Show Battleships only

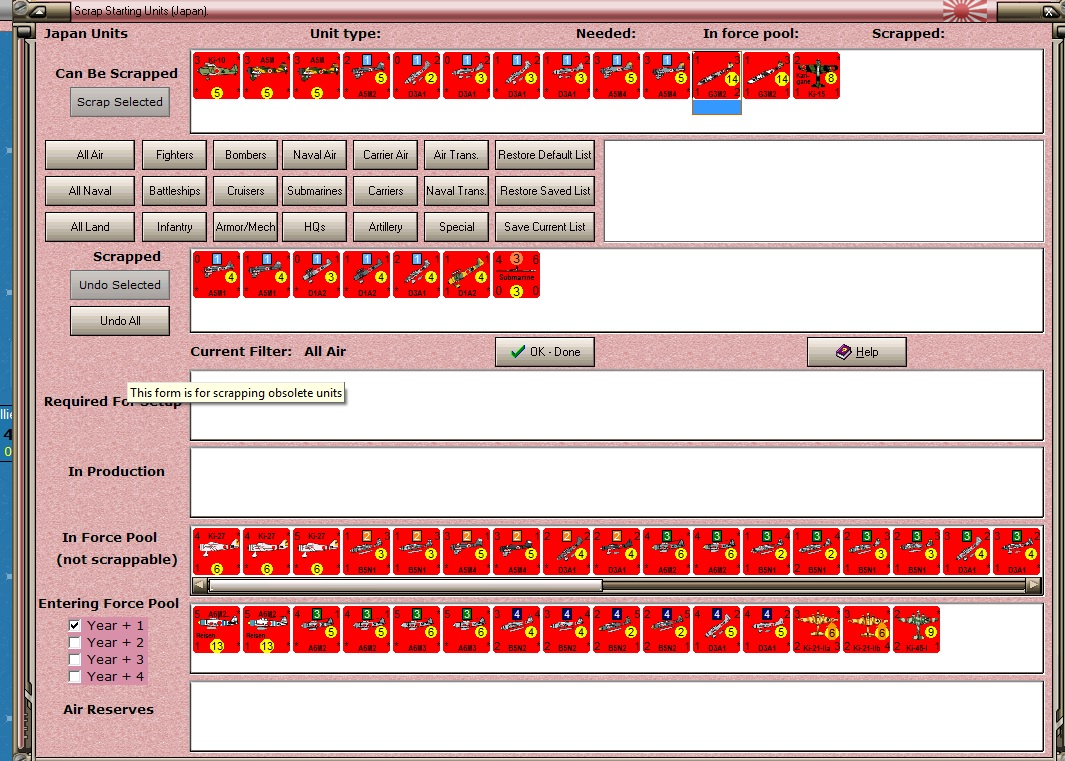point(175,191)
